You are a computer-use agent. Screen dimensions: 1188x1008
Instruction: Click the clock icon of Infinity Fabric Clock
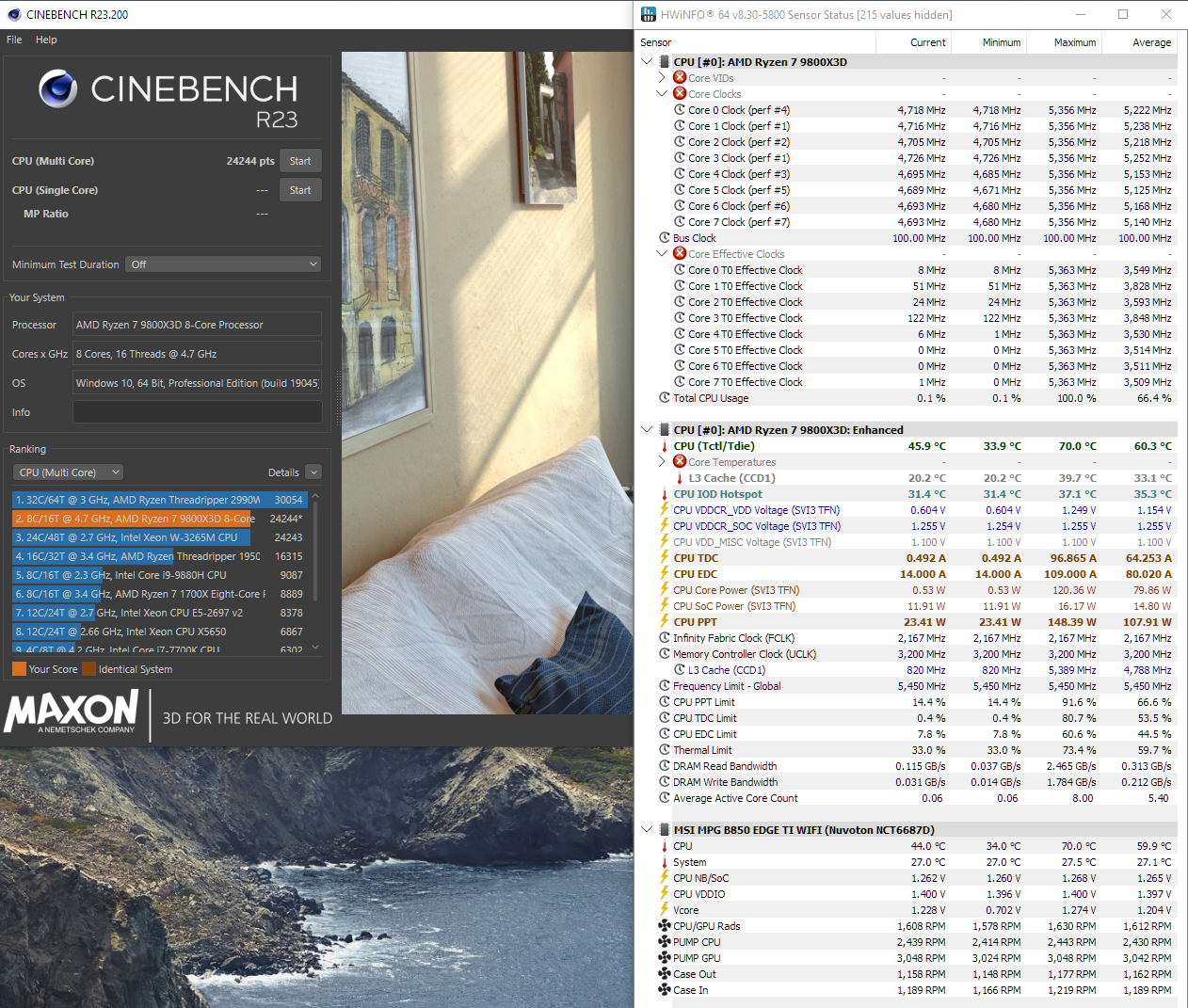coord(665,638)
